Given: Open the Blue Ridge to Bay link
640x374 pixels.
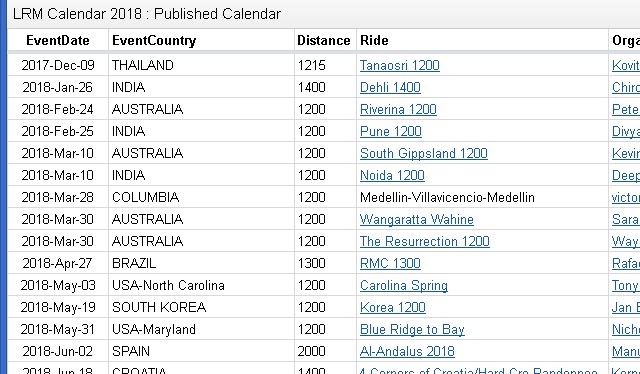Looking at the screenshot, I should click(412, 330).
